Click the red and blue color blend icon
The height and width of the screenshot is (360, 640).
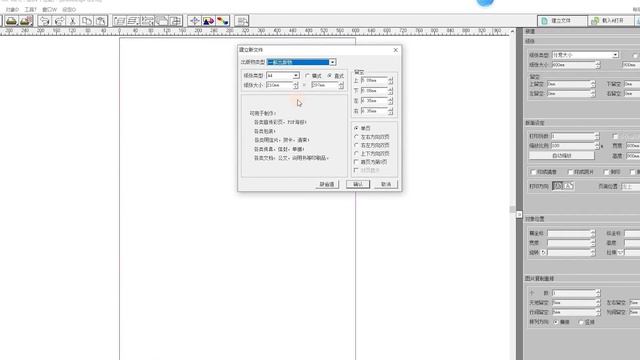tap(222, 21)
